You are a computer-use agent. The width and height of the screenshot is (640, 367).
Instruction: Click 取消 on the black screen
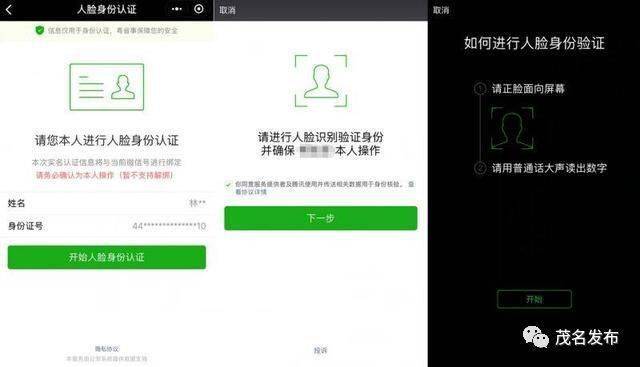[x=441, y=10]
